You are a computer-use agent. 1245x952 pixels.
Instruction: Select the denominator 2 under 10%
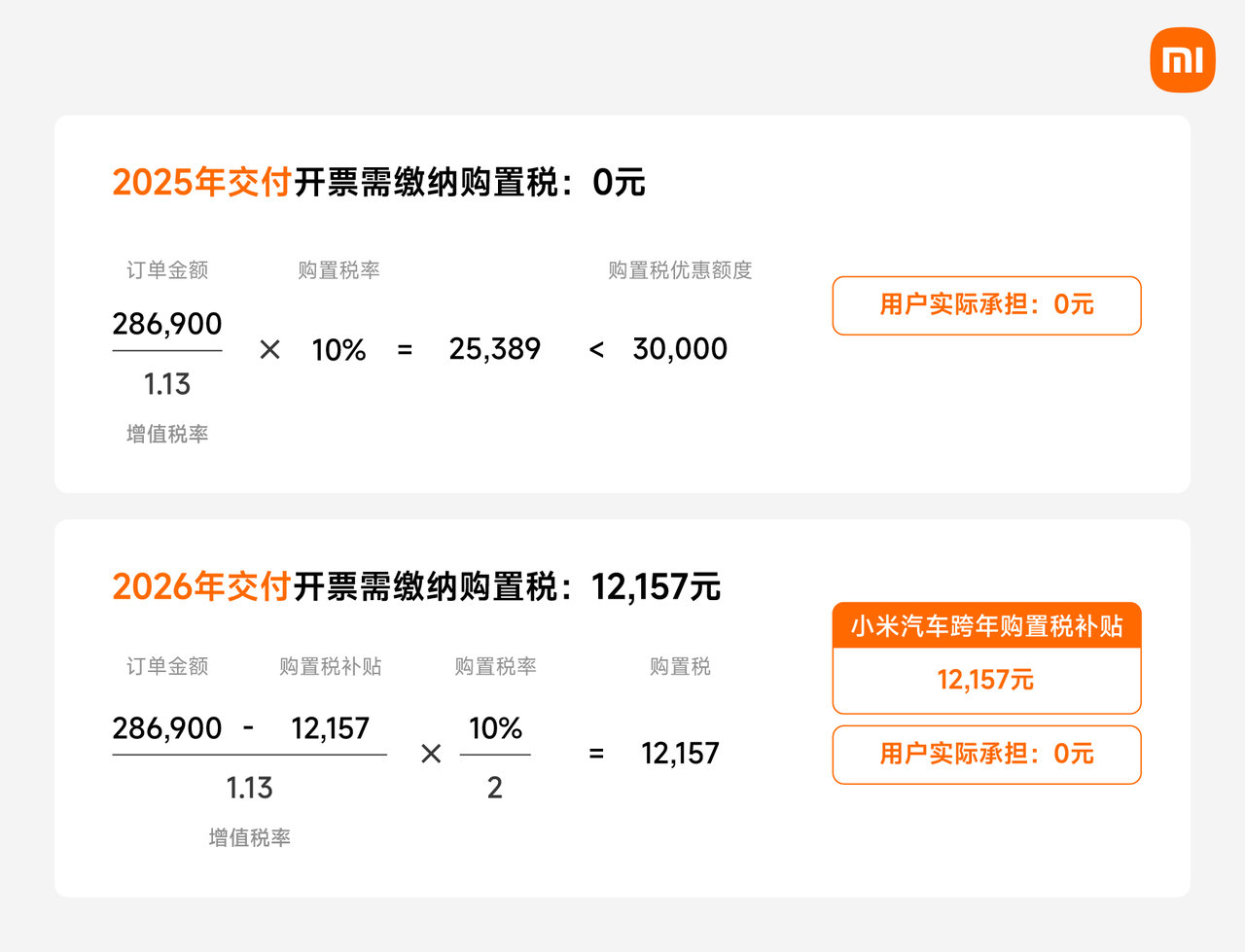(x=495, y=789)
